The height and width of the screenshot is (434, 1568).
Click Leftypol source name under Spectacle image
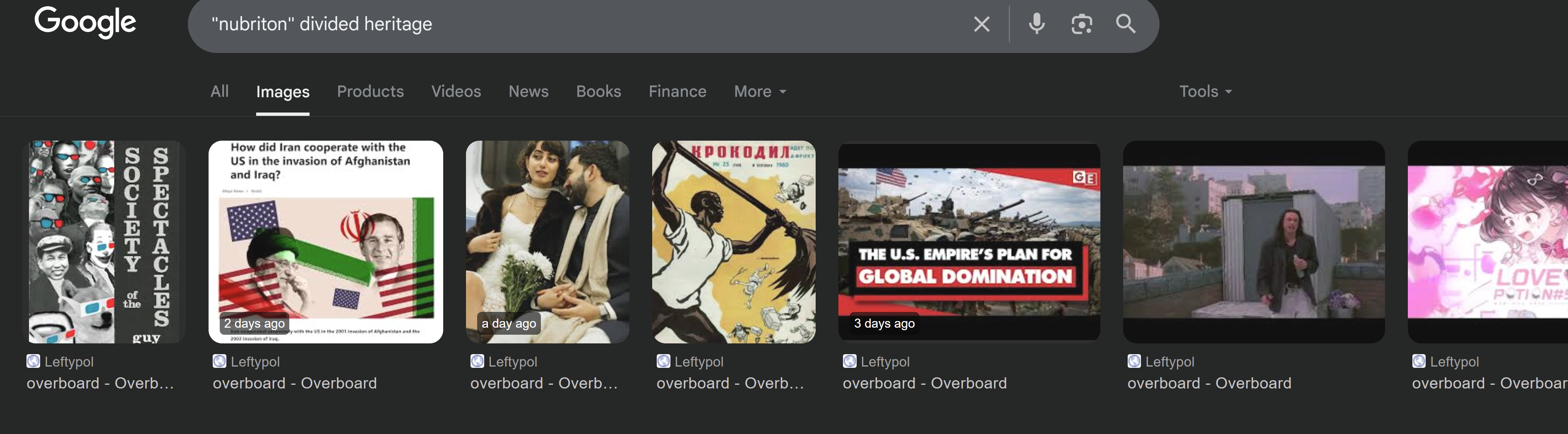(x=70, y=362)
